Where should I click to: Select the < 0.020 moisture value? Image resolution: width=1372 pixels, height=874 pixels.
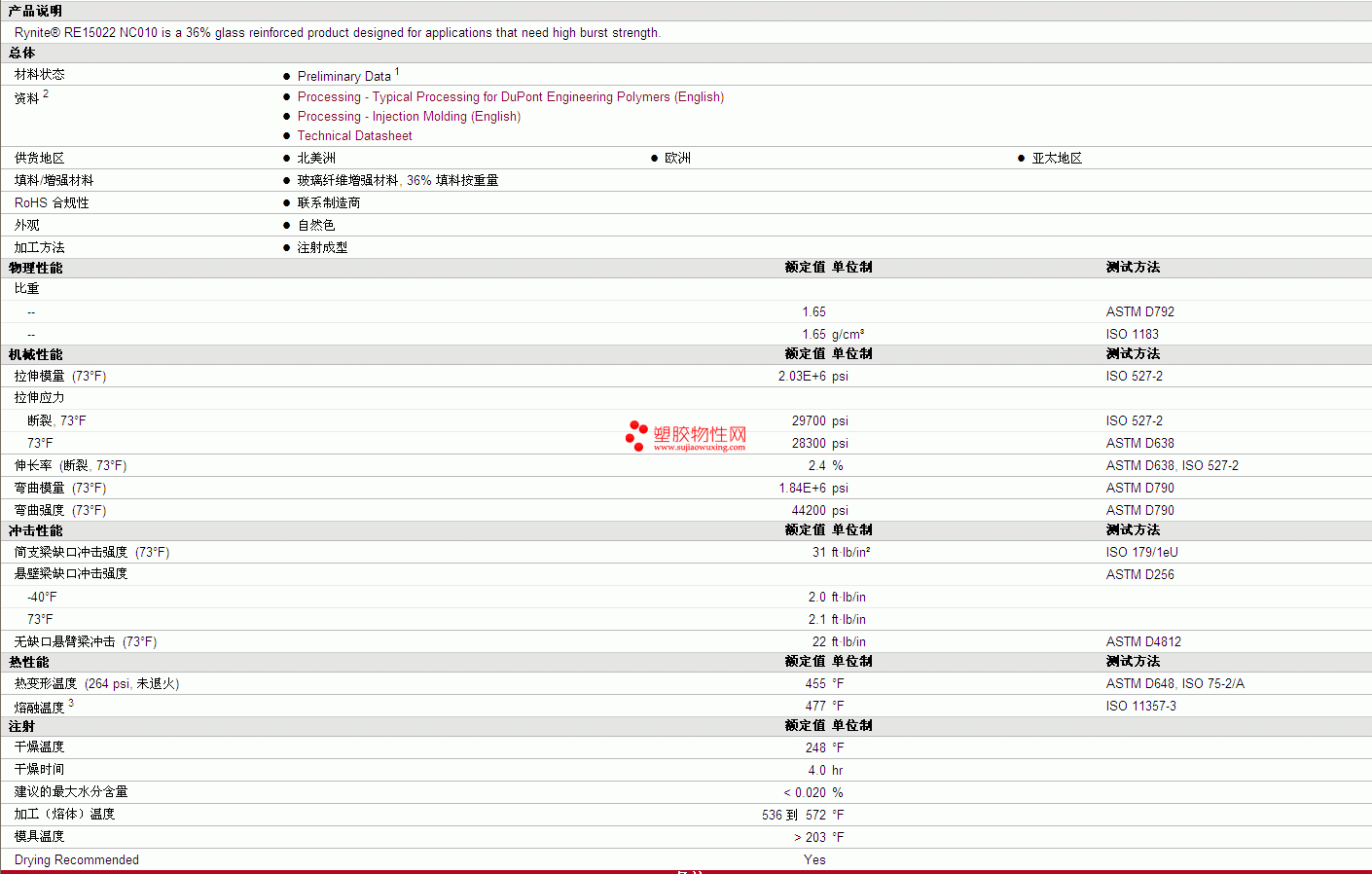[x=805, y=793]
